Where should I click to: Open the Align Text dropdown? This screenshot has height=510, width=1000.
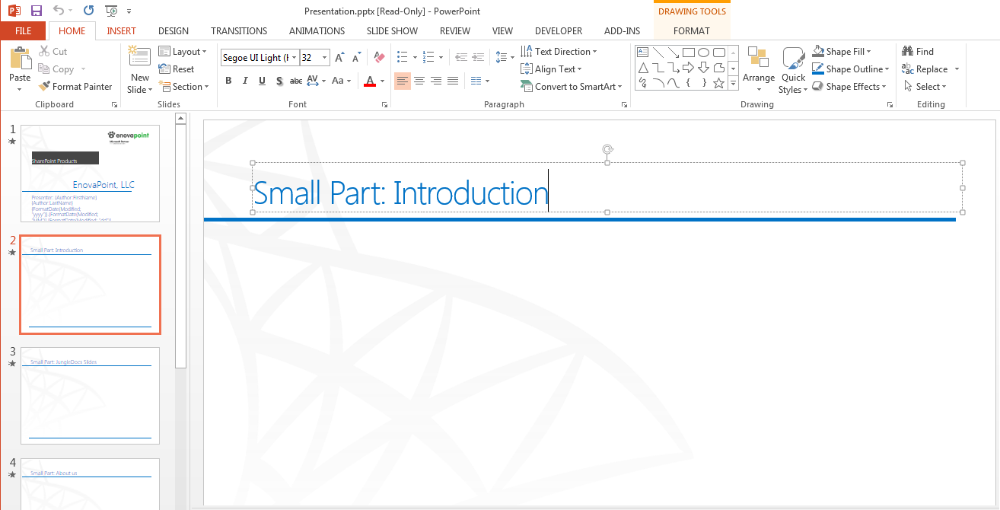(x=552, y=69)
